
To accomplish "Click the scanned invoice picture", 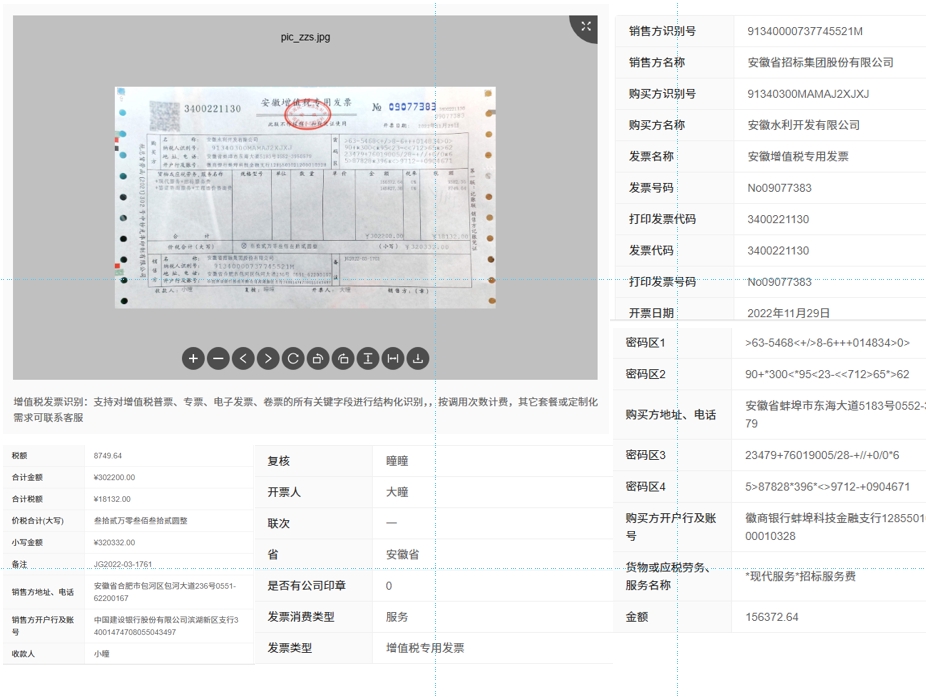I will pyautogui.click(x=305, y=197).
